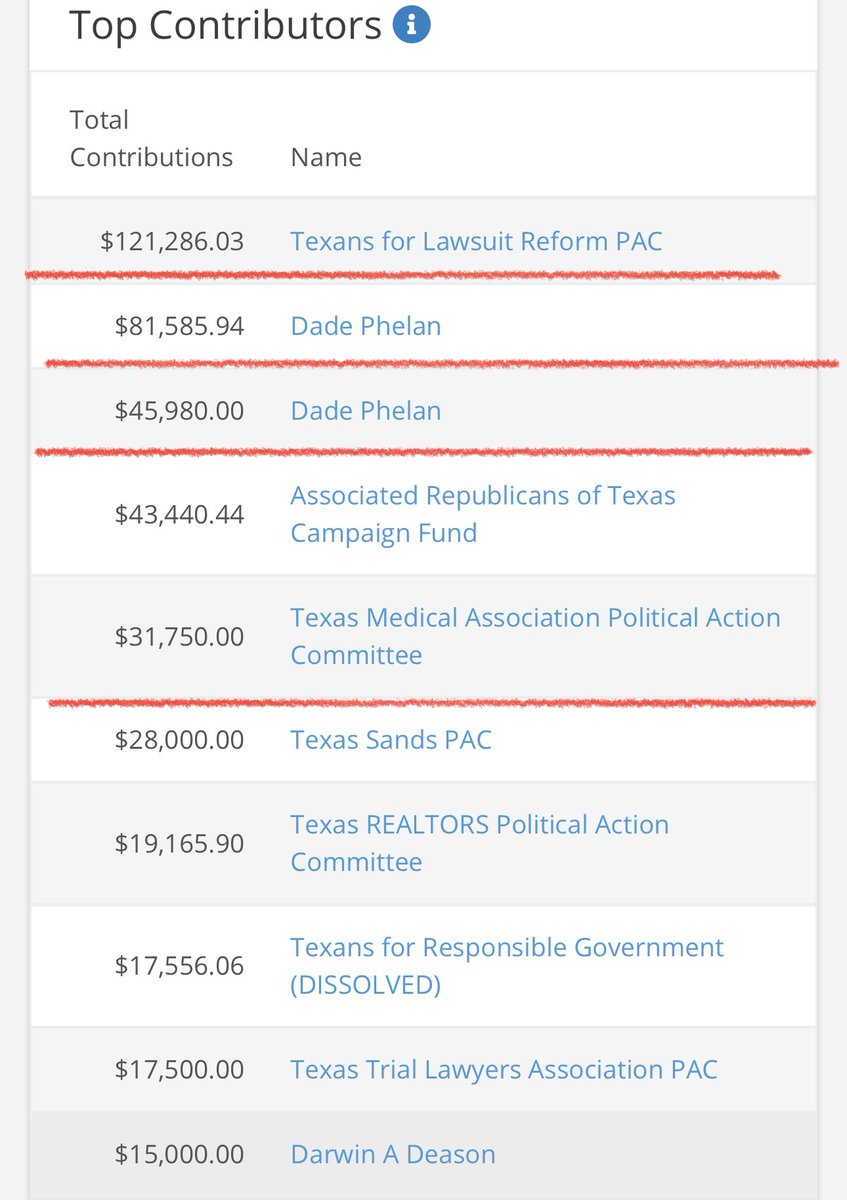The image size is (847, 1200).
Task: Select the $15,000.00 contribution amount
Action: pos(179,1154)
